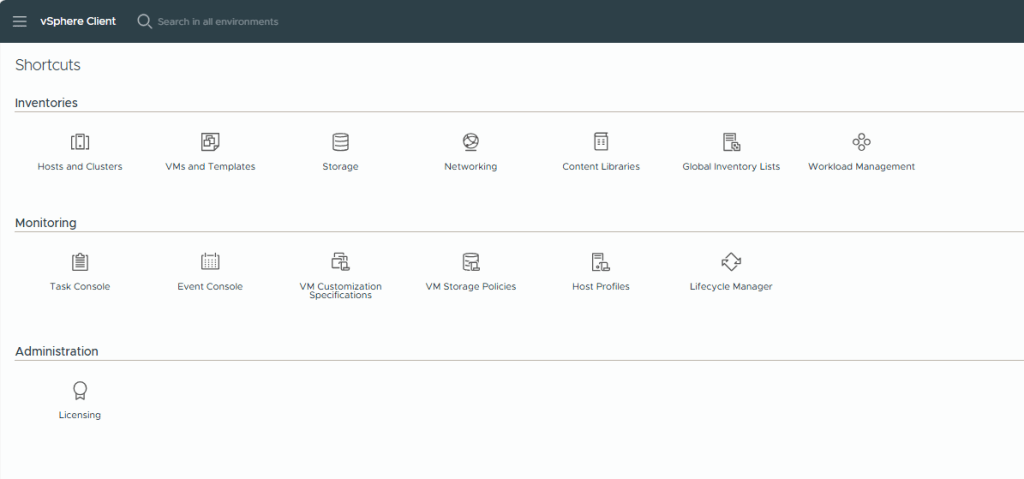Open the VM Storage Policies icon

[x=471, y=262]
